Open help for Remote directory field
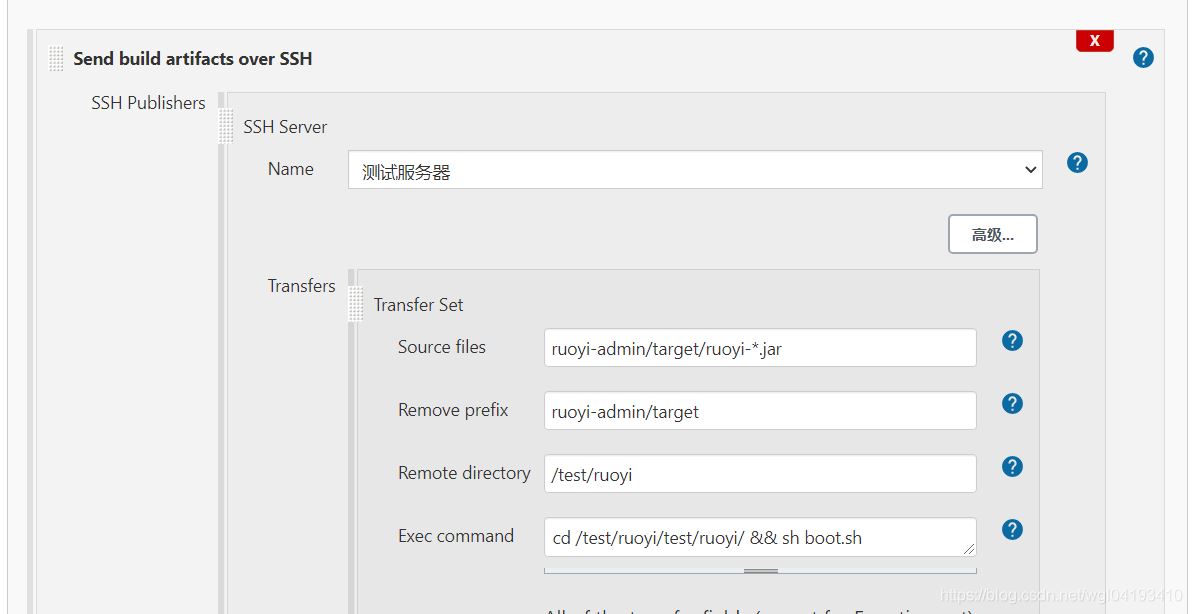 click(x=1012, y=467)
